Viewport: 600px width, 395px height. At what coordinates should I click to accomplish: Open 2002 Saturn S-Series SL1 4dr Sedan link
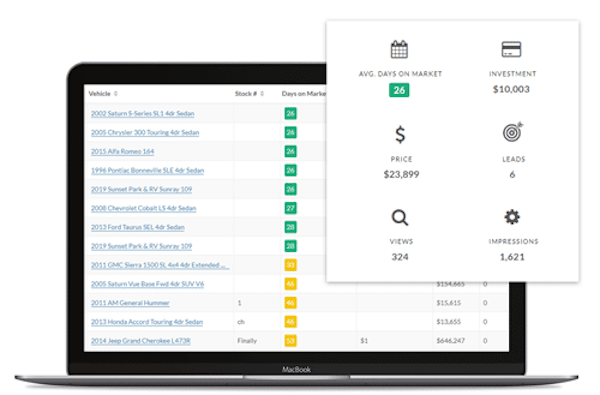pyautogui.click(x=142, y=113)
